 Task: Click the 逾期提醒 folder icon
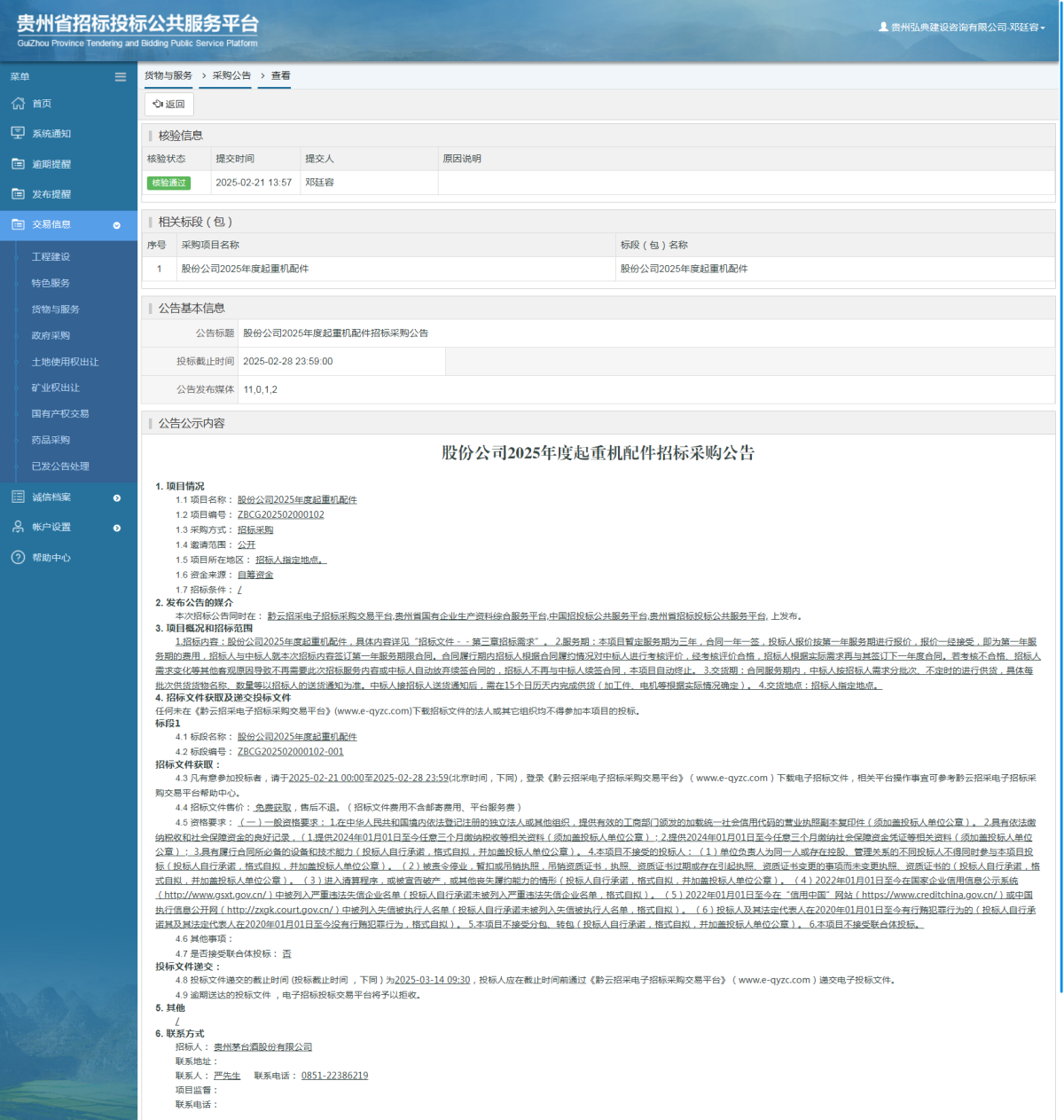pyautogui.click(x=18, y=163)
